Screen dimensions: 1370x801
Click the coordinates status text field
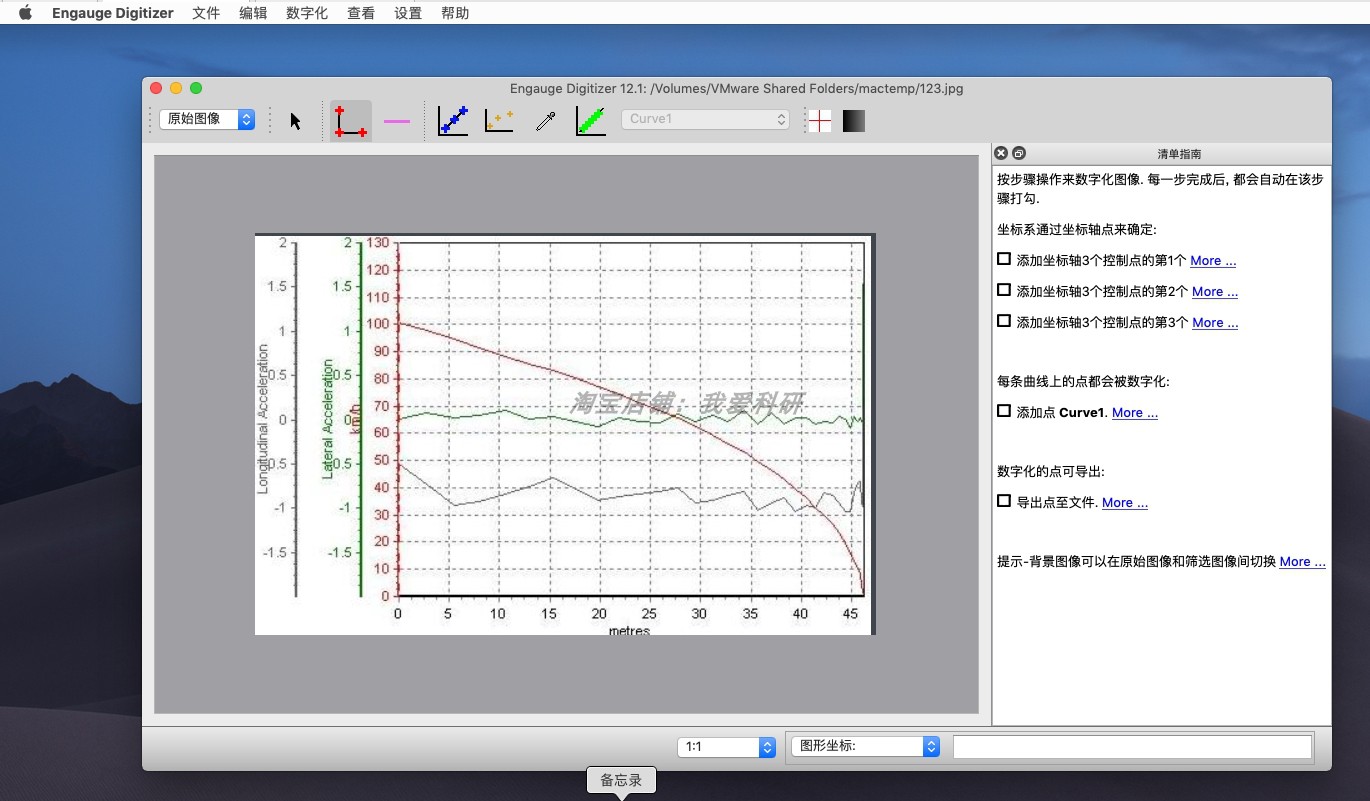click(x=1132, y=746)
